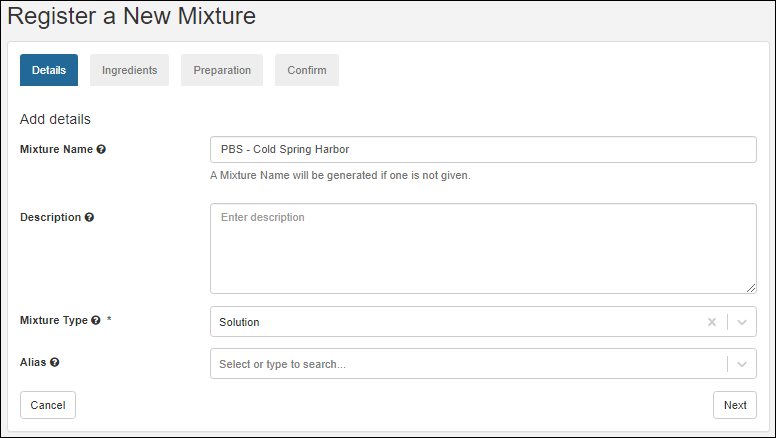
Task: Click Next to continue
Action: (734, 405)
